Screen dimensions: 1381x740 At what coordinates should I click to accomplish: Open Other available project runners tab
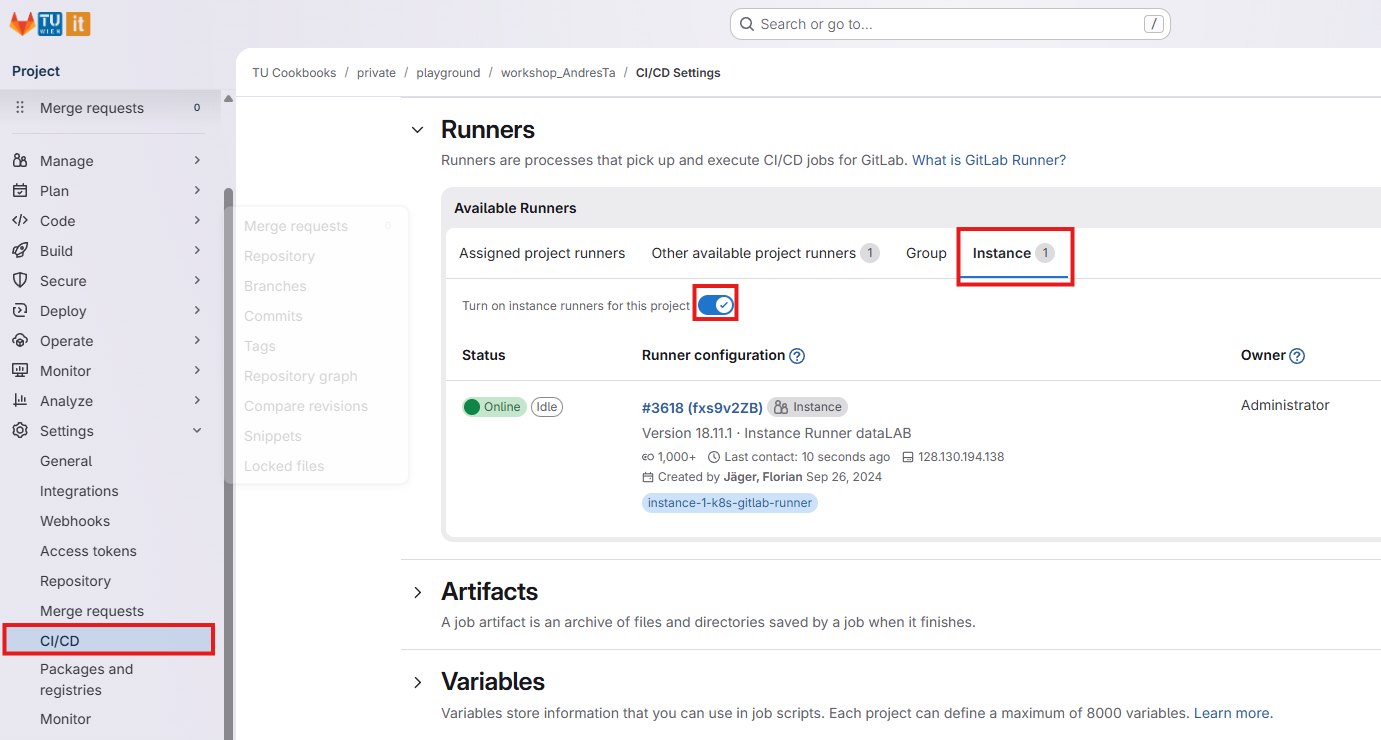[765, 253]
